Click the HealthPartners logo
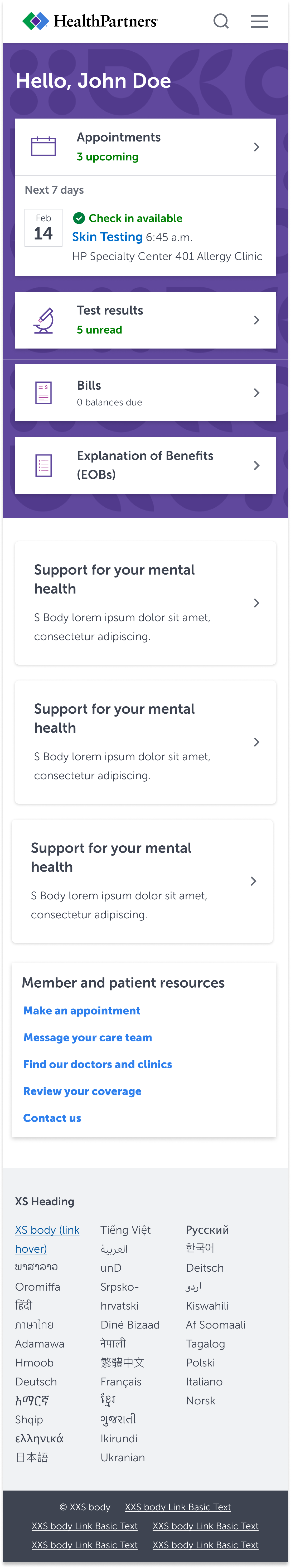Screen dimensions: 291x1568 [89, 21]
